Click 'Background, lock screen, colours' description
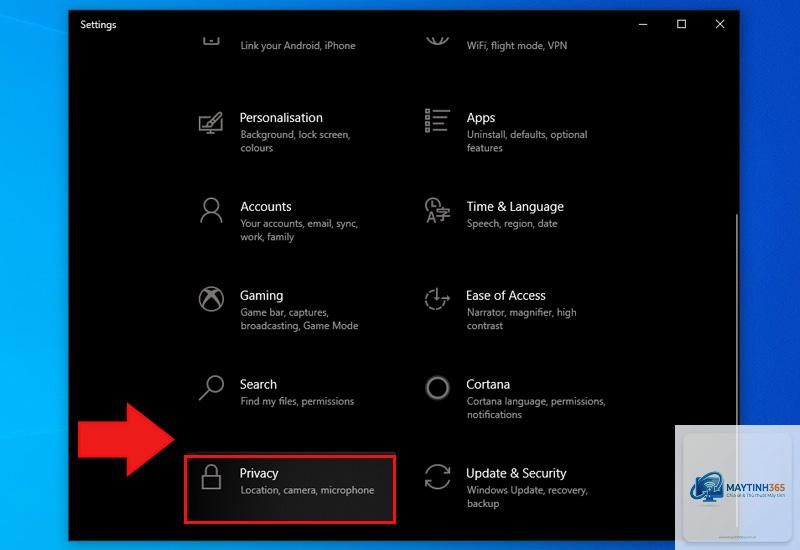 click(x=295, y=141)
